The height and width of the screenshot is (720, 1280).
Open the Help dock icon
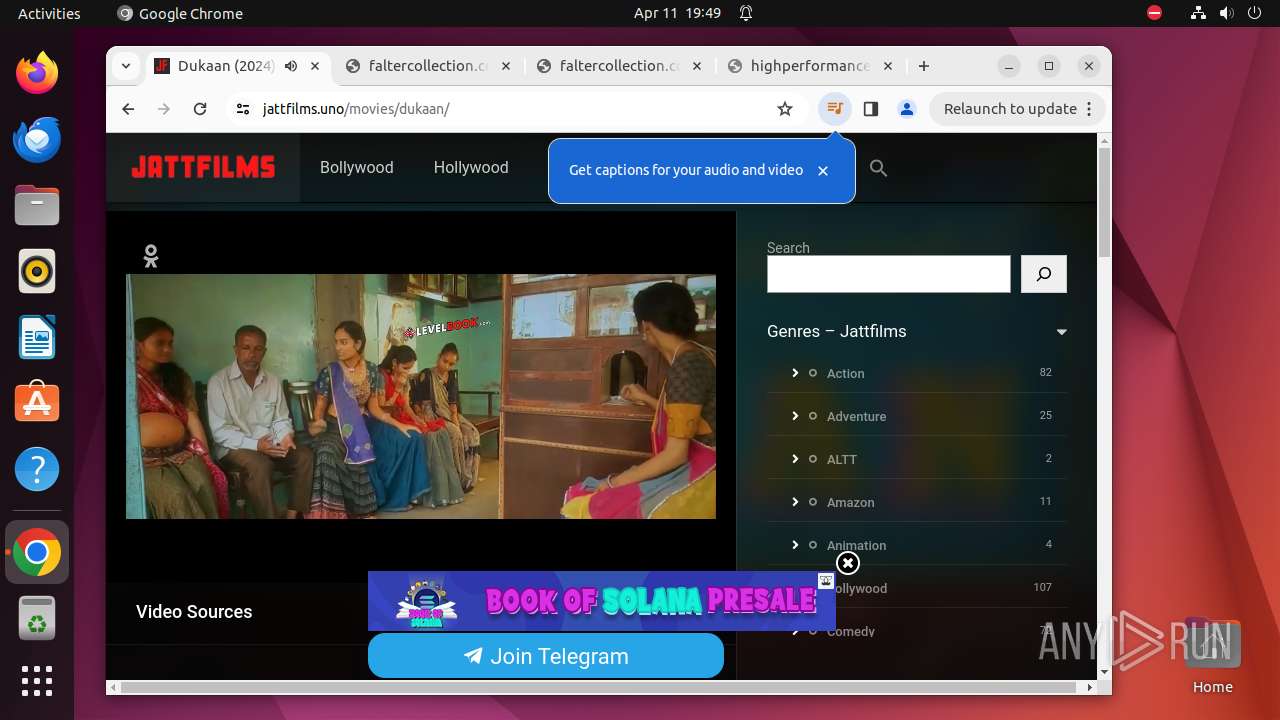coord(37,469)
